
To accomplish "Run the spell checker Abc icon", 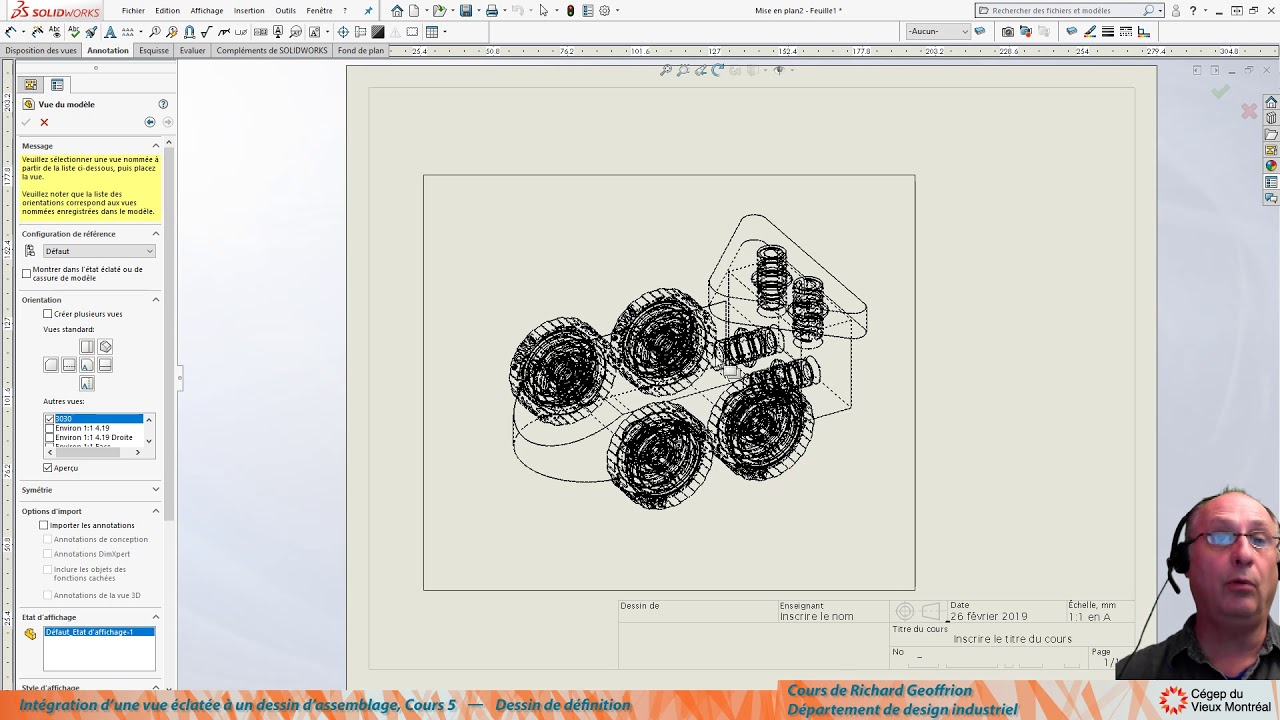I will (x=74, y=31).
